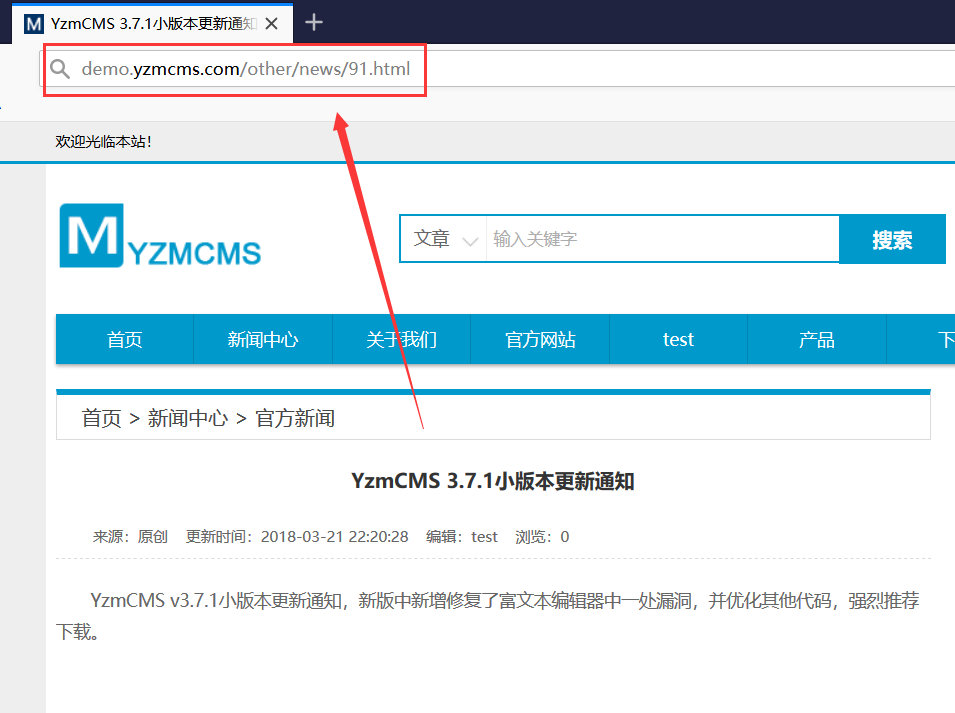Select the YzmCMS 3.7.1 browser tab
Screen dimensions: 955x713
coord(152,24)
